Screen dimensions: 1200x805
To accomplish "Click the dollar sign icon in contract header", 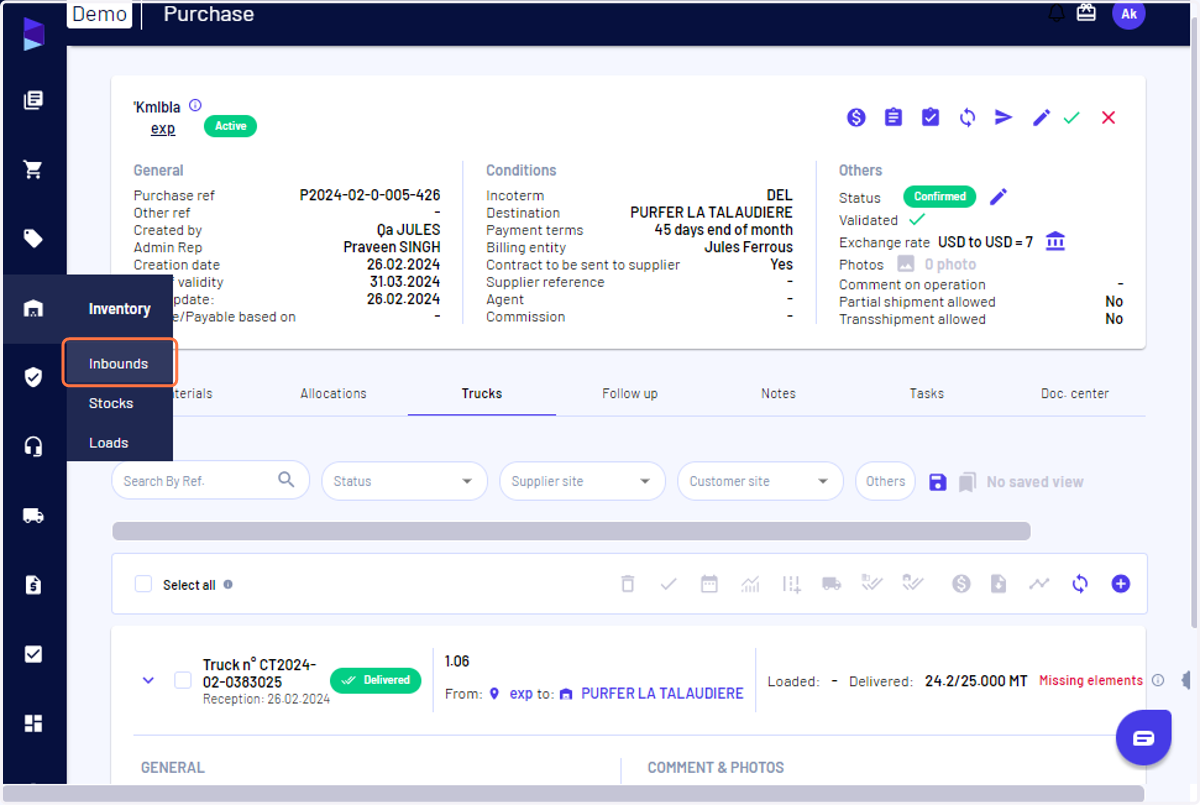I will (856, 117).
